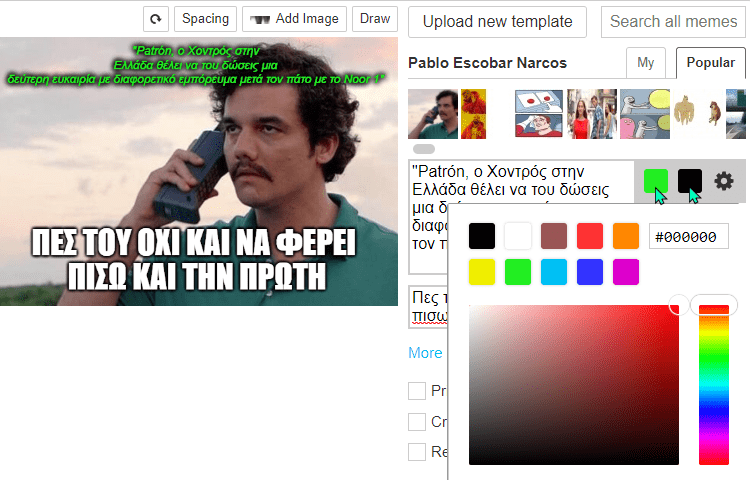Click the Spacing button

click(205, 19)
